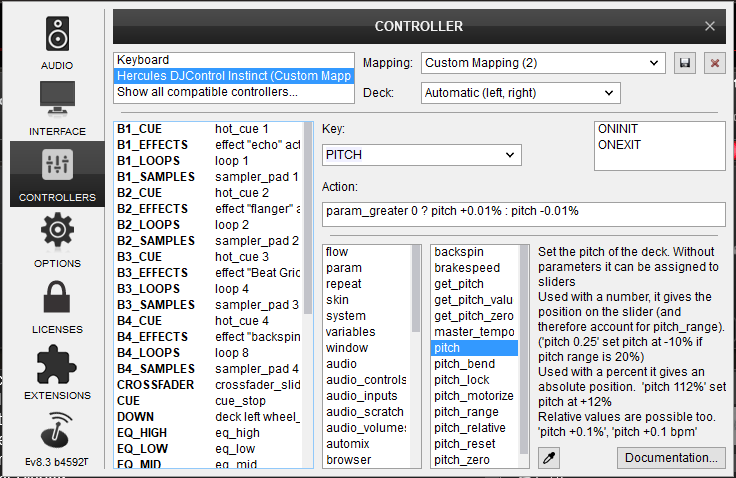The height and width of the screenshot is (478, 736).
Task: Select the audio_inputs category
Action: [x=368, y=396]
